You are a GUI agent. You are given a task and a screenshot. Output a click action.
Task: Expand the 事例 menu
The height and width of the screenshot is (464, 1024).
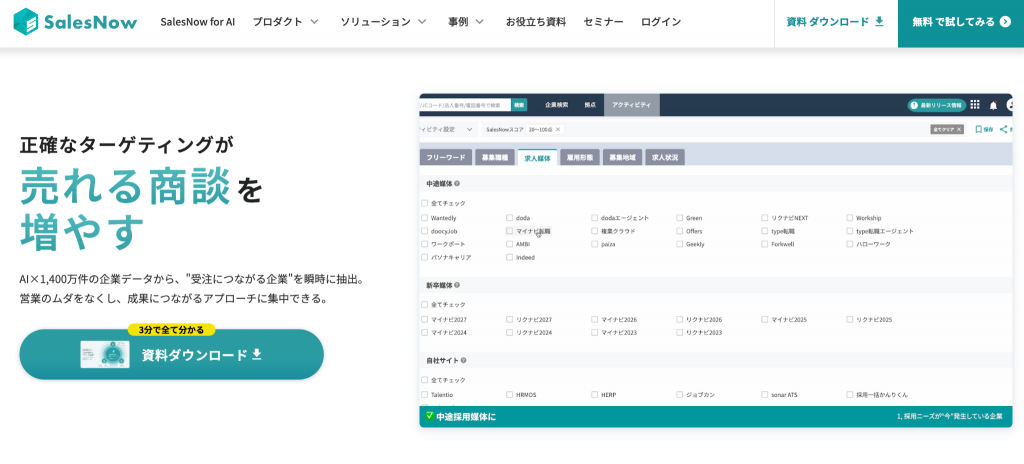(466, 22)
